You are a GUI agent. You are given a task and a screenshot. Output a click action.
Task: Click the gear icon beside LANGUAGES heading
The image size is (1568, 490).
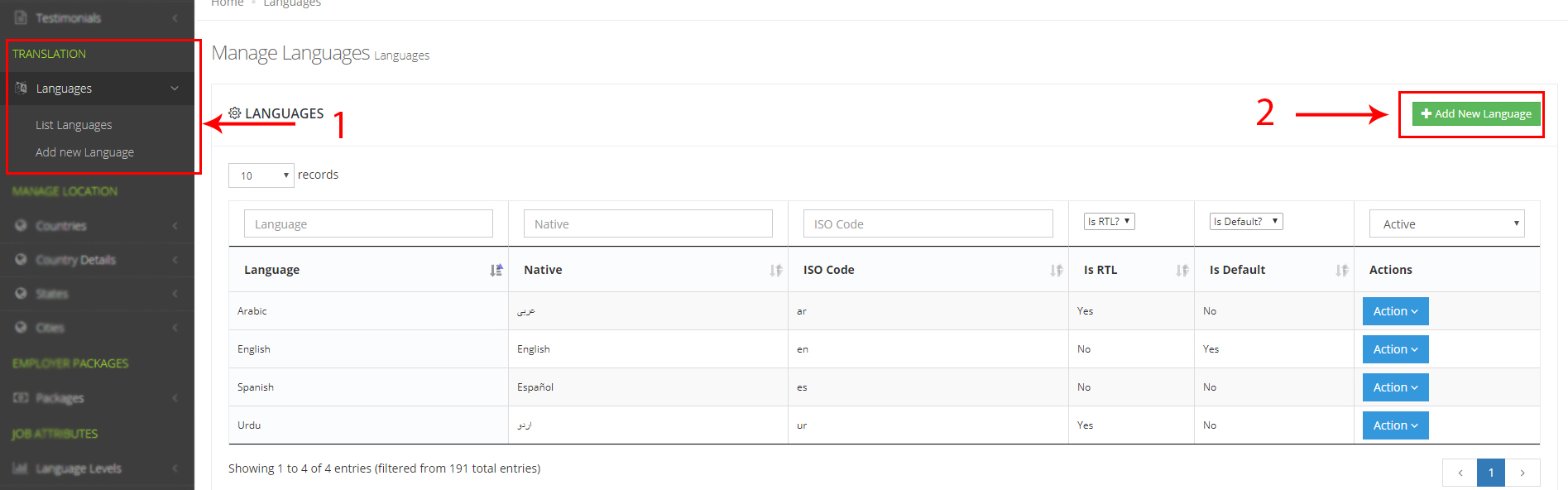235,113
